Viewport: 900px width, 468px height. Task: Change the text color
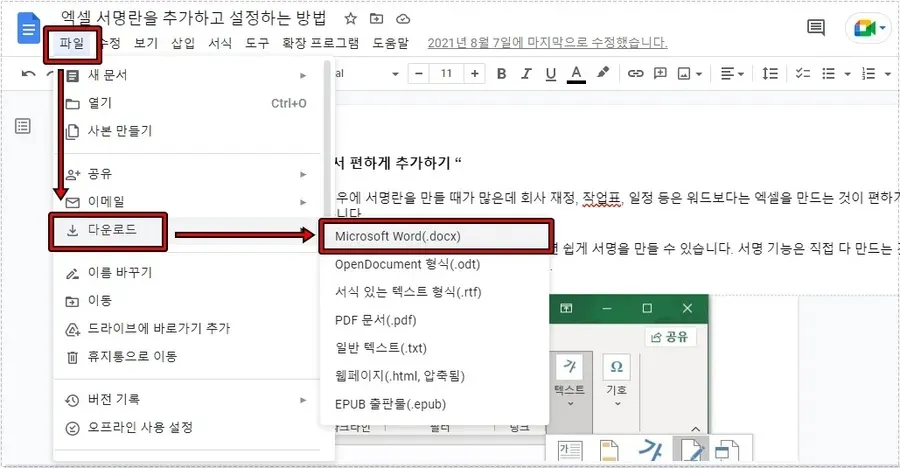[x=576, y=74]
